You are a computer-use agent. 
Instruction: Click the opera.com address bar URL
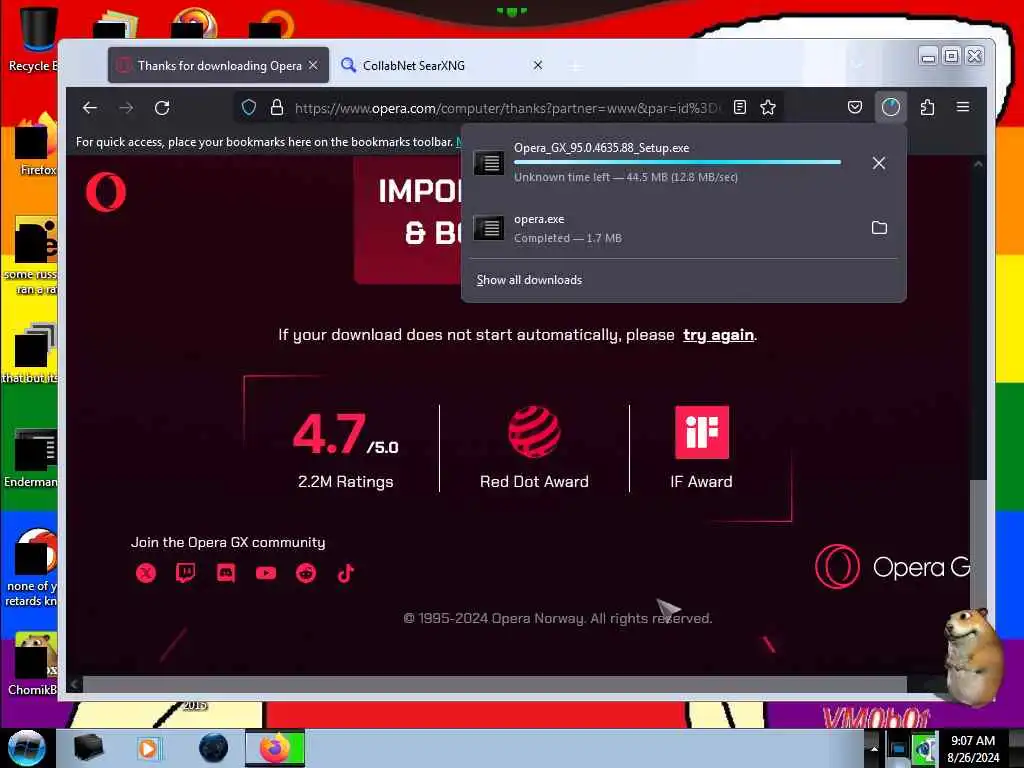(x=506, y=108)
